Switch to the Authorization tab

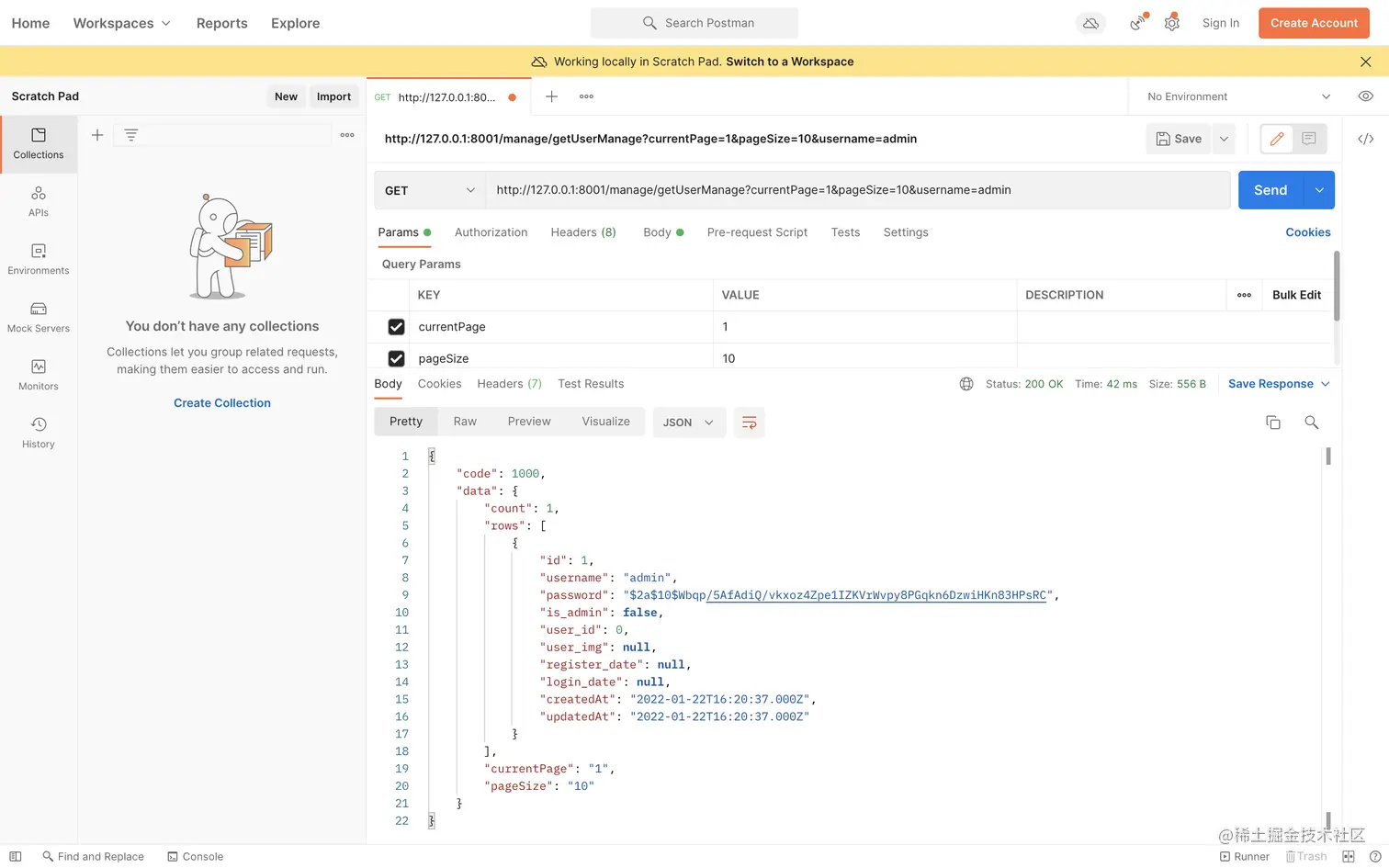click(491, 232)
